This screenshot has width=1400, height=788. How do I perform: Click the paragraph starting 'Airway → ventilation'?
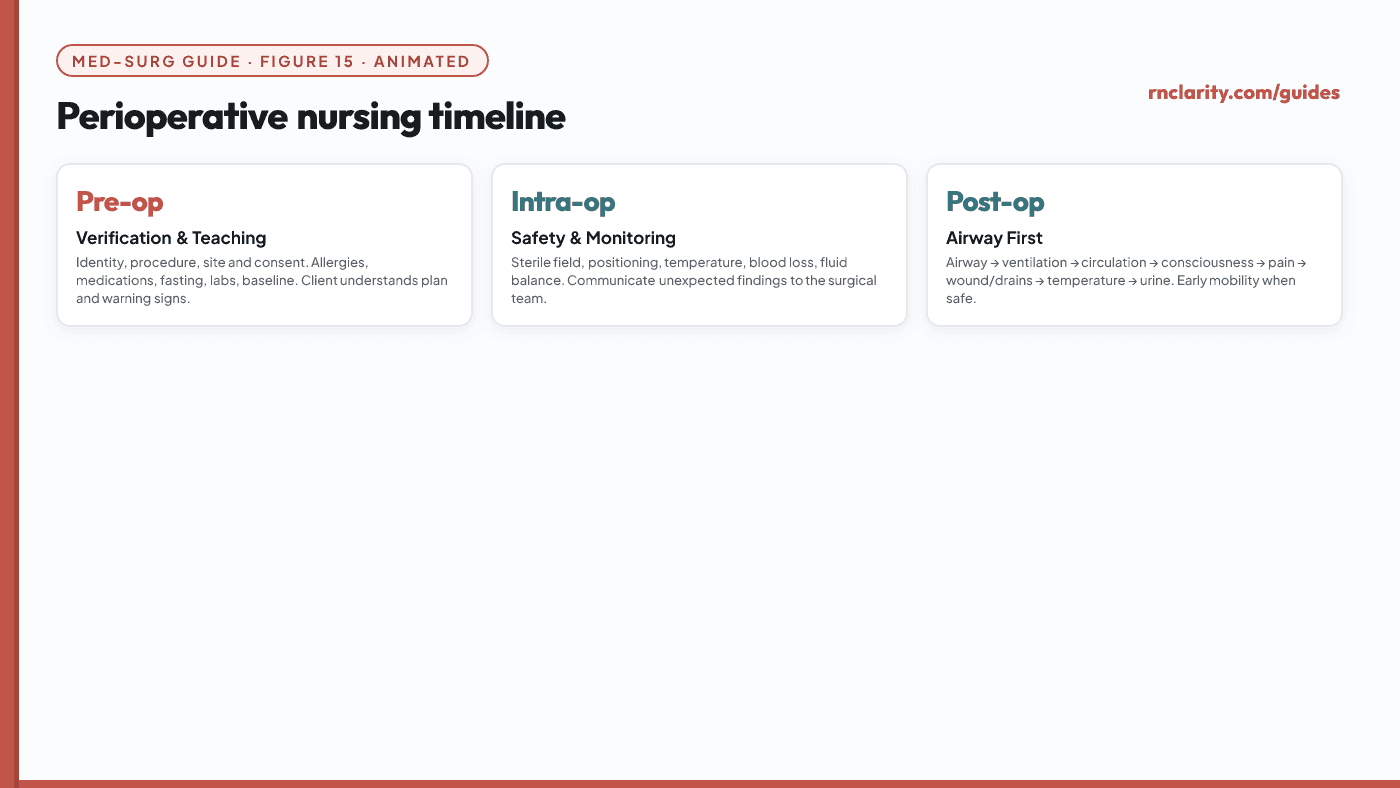tap(1127, 280)
